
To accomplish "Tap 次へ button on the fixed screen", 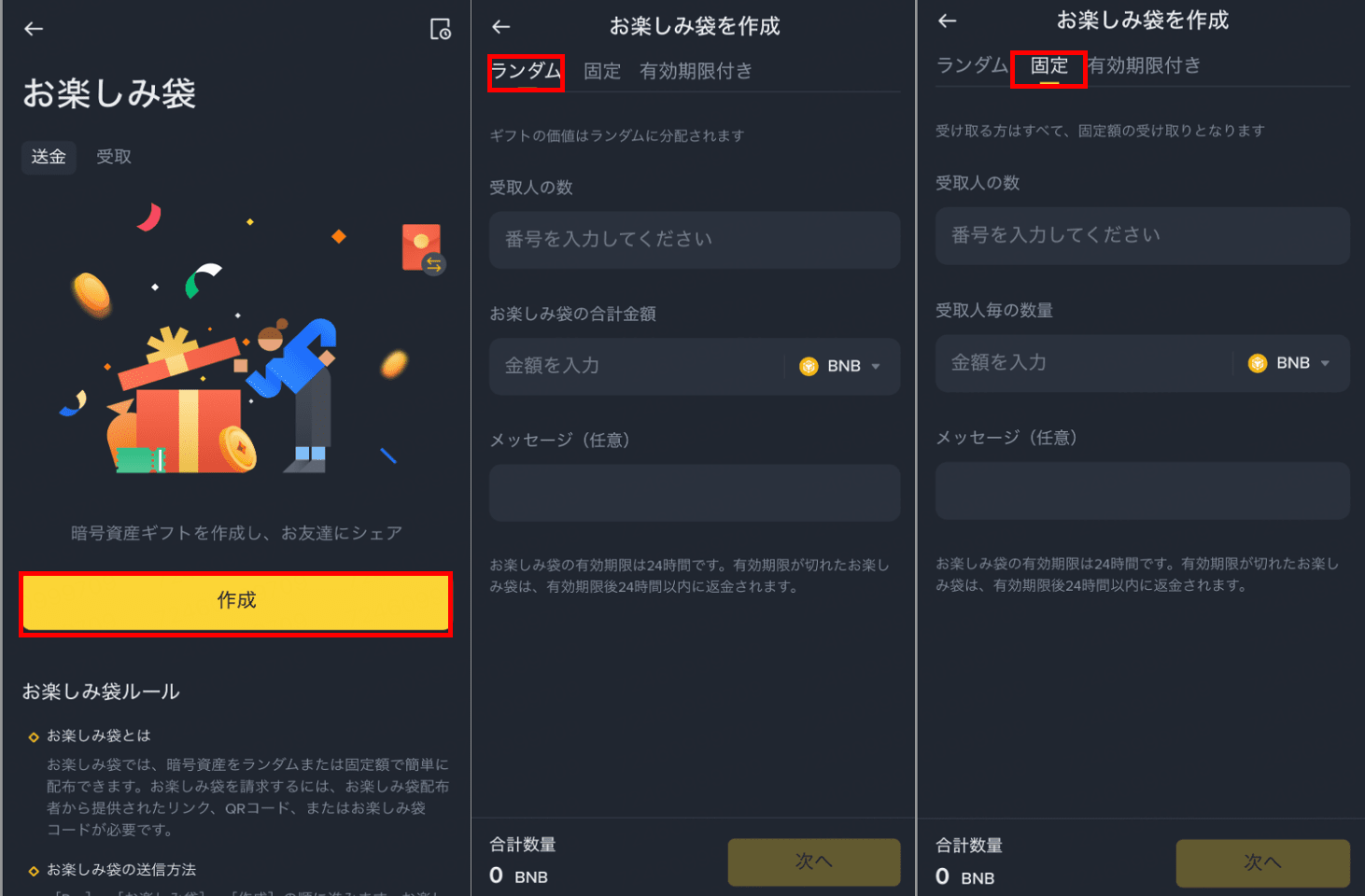I will tap(1262, 862).
